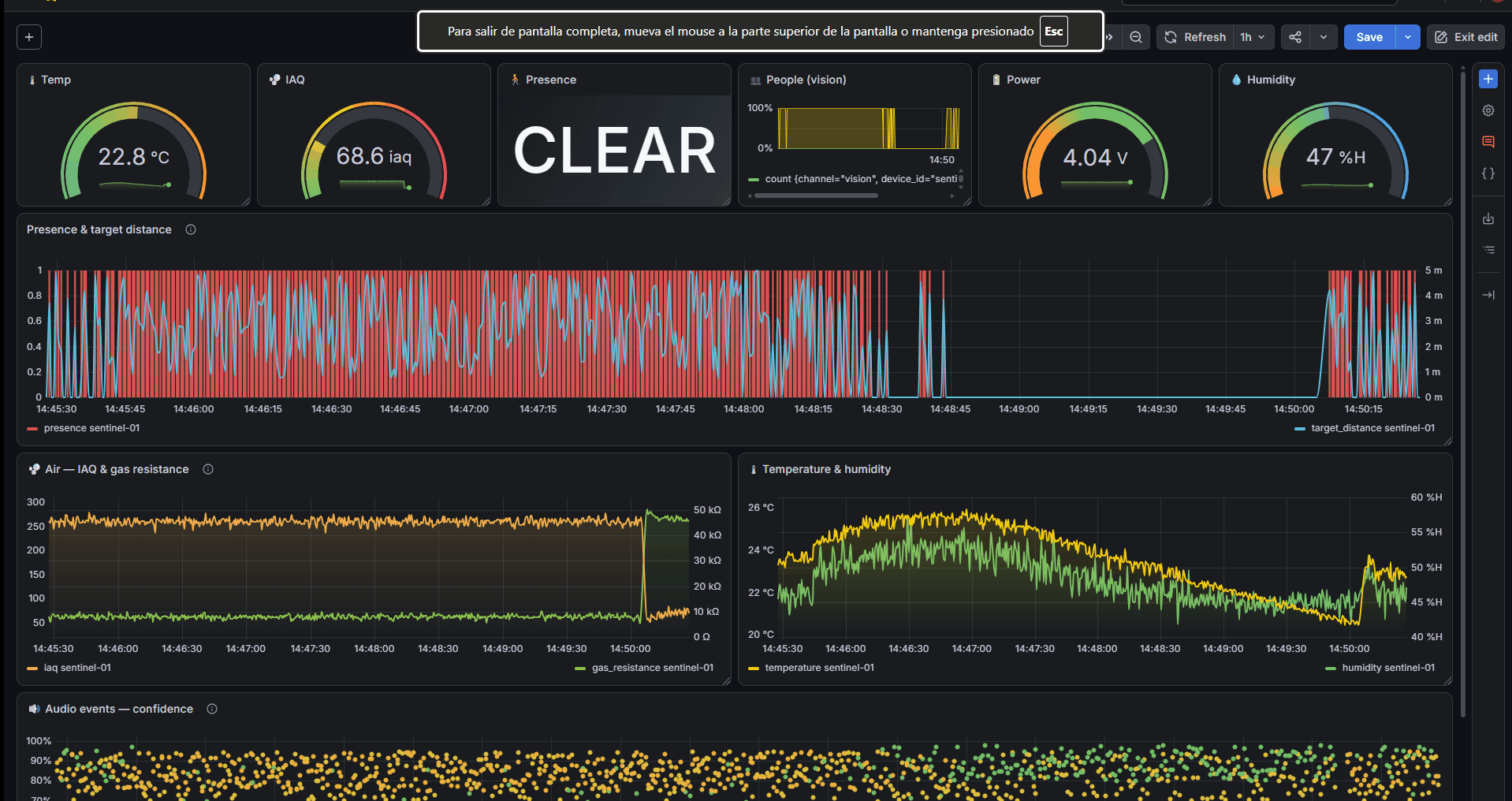This screenshot has height=801, width=1512.
Task: Click the Exit edit button
Action: pyautogui.click(x=1465, y=37)
